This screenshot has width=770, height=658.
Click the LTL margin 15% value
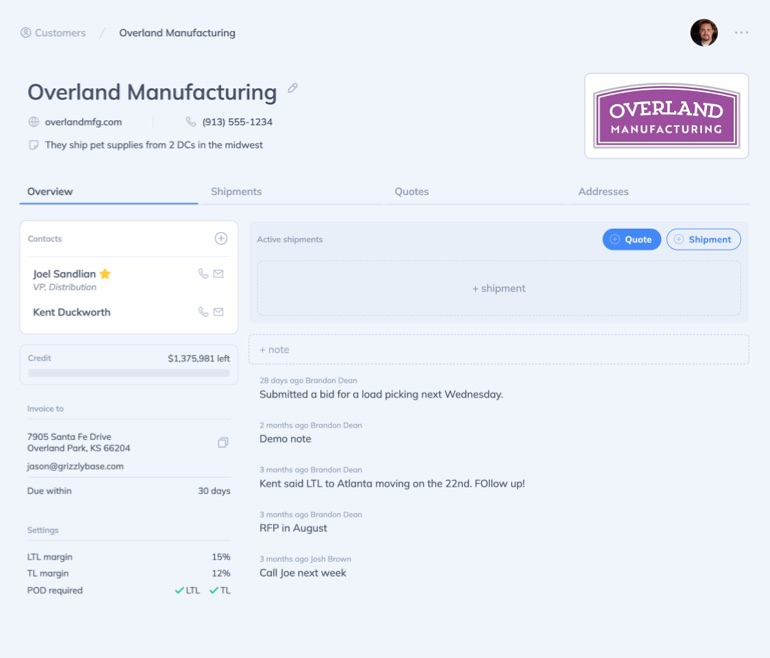[x=221, y=557]
